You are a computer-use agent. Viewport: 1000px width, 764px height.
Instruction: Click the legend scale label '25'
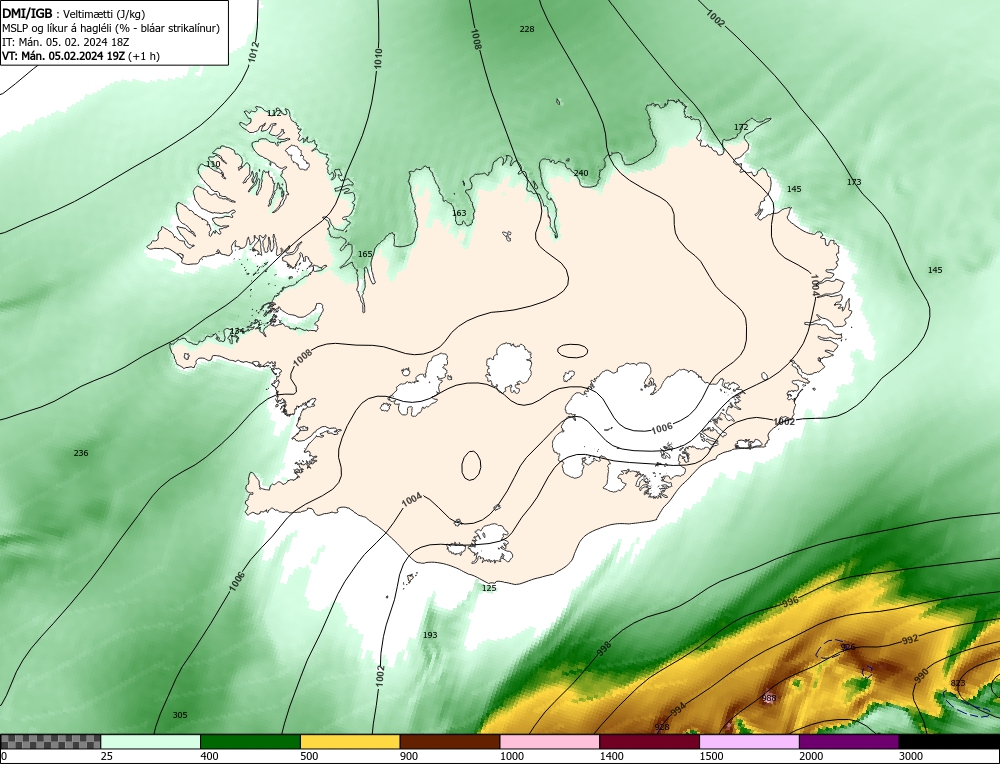coord(106,756)
